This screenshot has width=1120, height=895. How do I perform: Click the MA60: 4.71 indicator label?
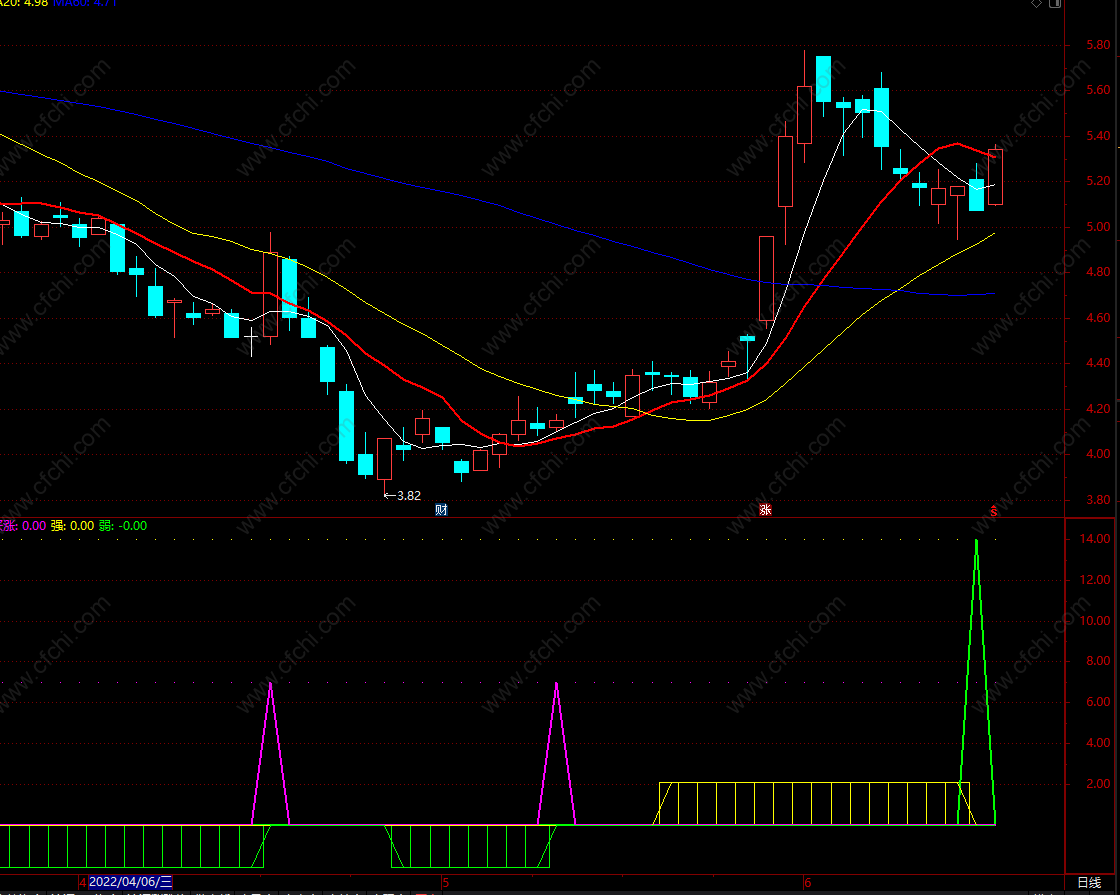click(x=85, y=3)
